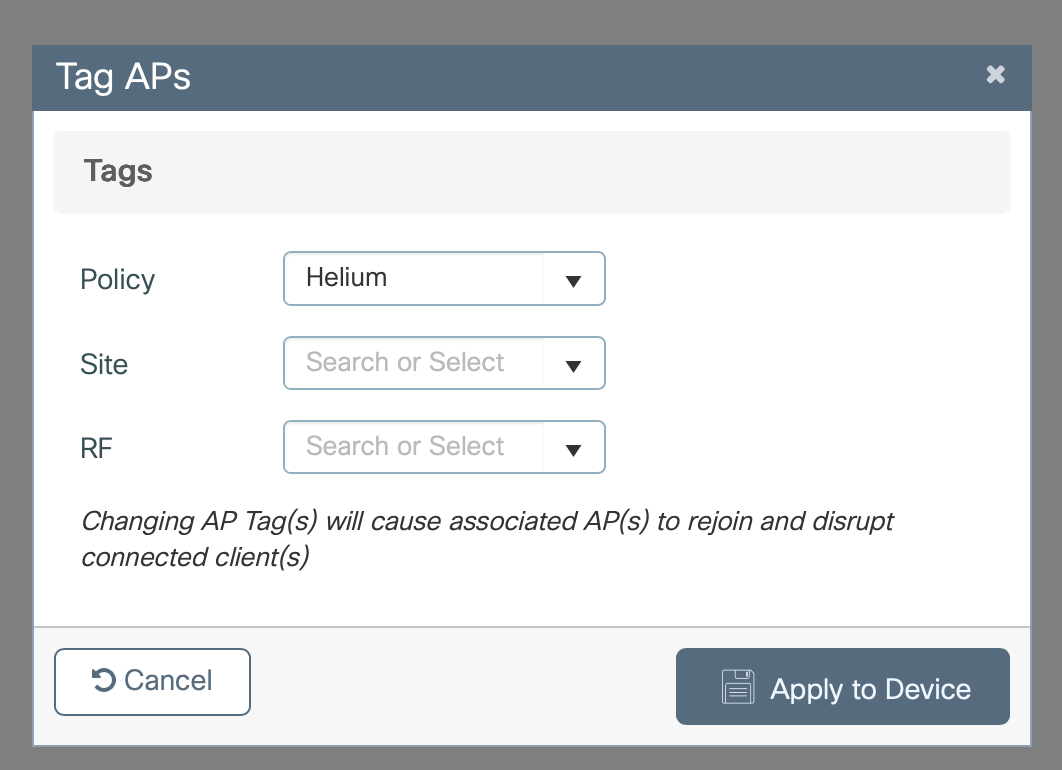
Task: Click the Apply to Device button text
Action: (870, 689)
